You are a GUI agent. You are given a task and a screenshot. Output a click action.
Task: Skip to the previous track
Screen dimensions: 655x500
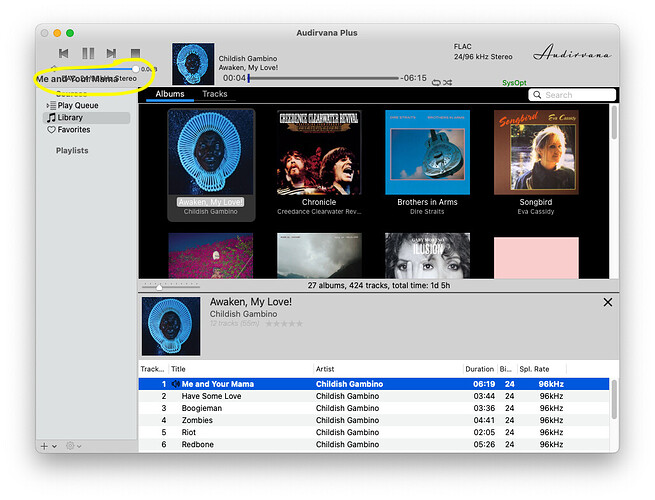pyautogui.click(x=63, y=53)
